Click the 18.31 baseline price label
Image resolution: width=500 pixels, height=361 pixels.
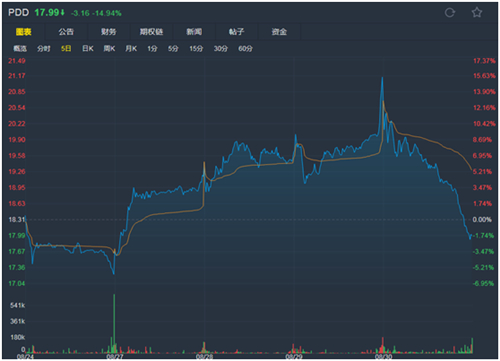[x=17, y=219]
